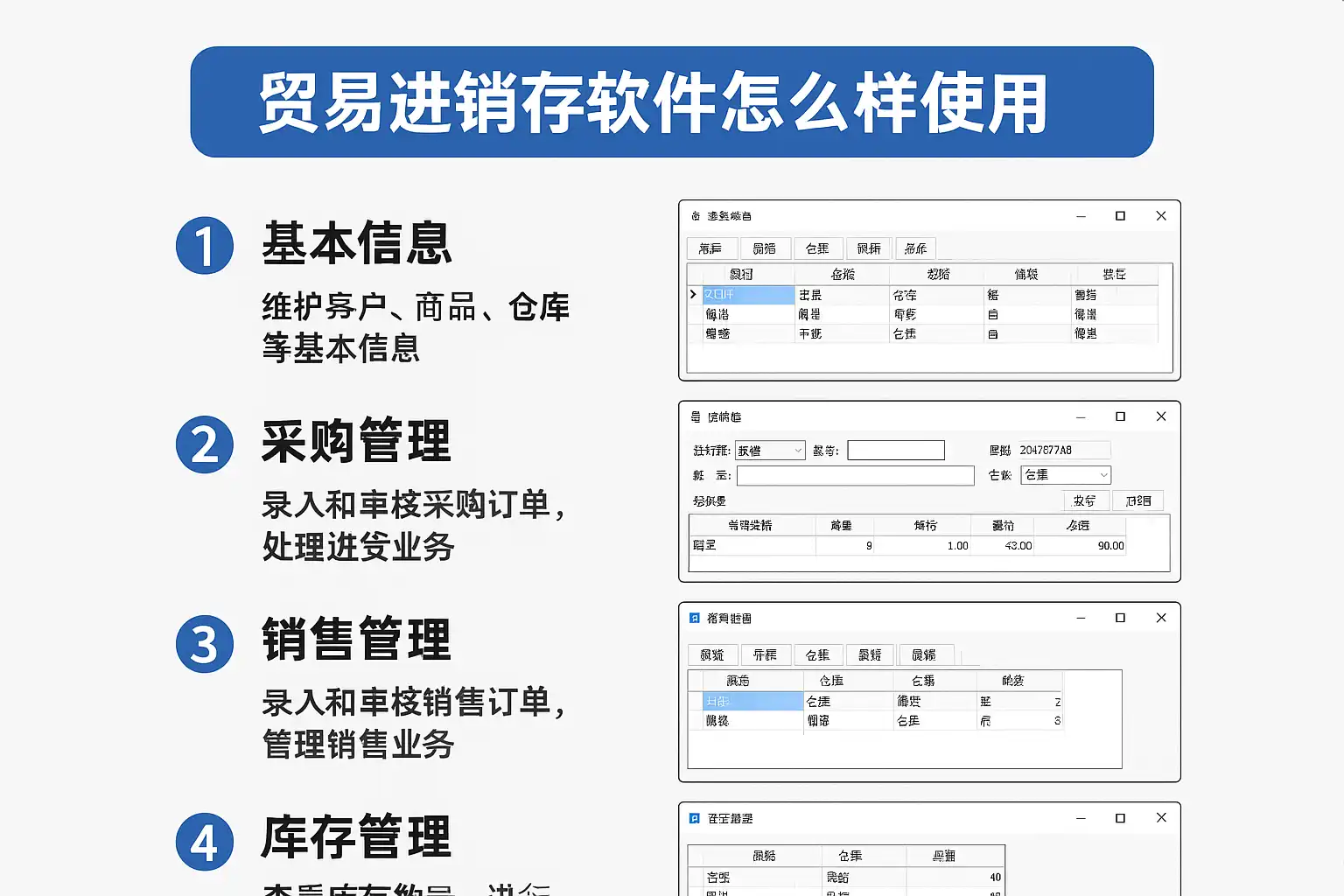Click the cell showing 40 in the 库存管理 table
The height and width of the screenshot is (896, 1344).
pyautogui.click(x=955, y=877)
